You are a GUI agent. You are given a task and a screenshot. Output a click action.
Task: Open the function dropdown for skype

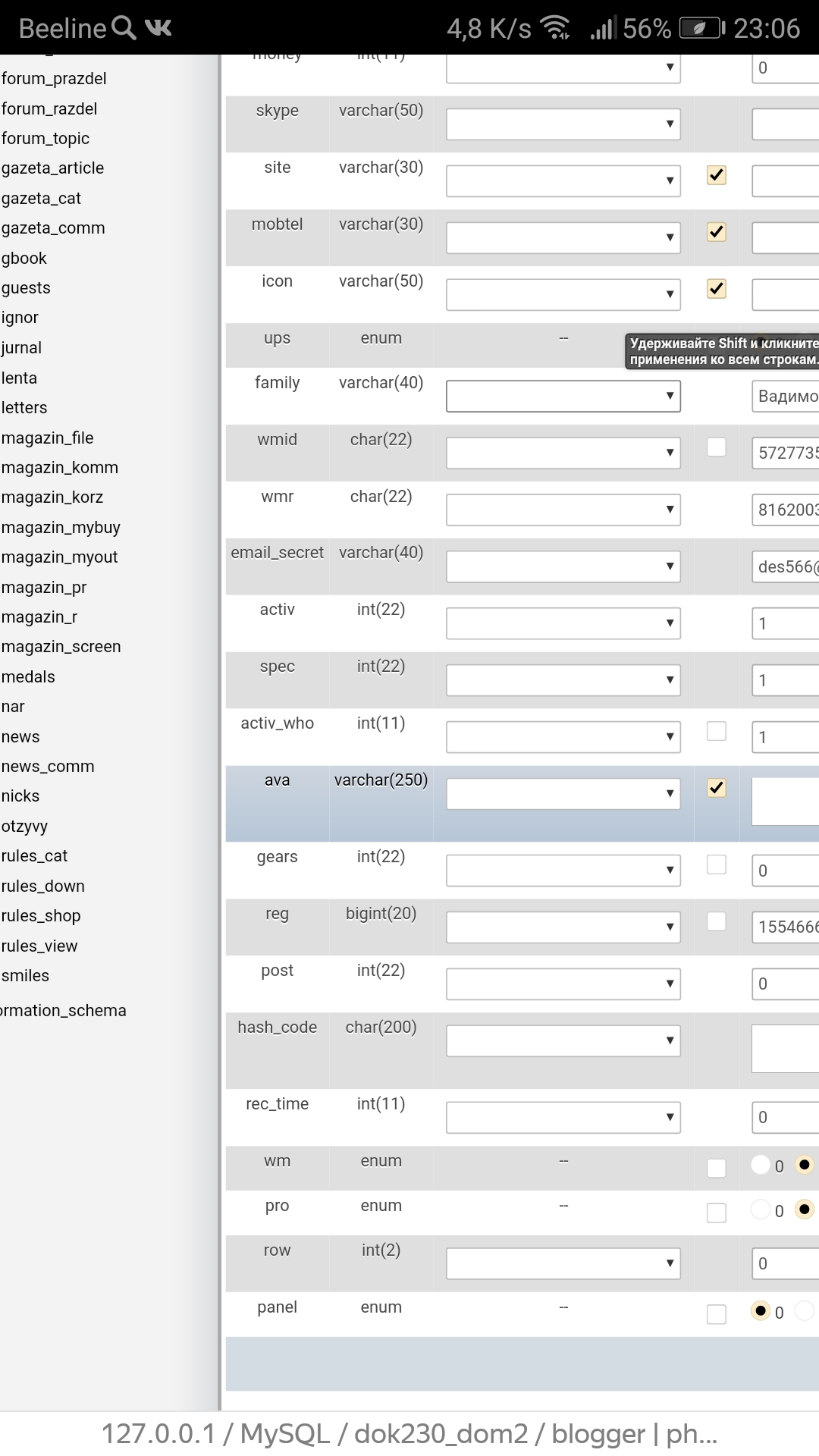(563, 124)
